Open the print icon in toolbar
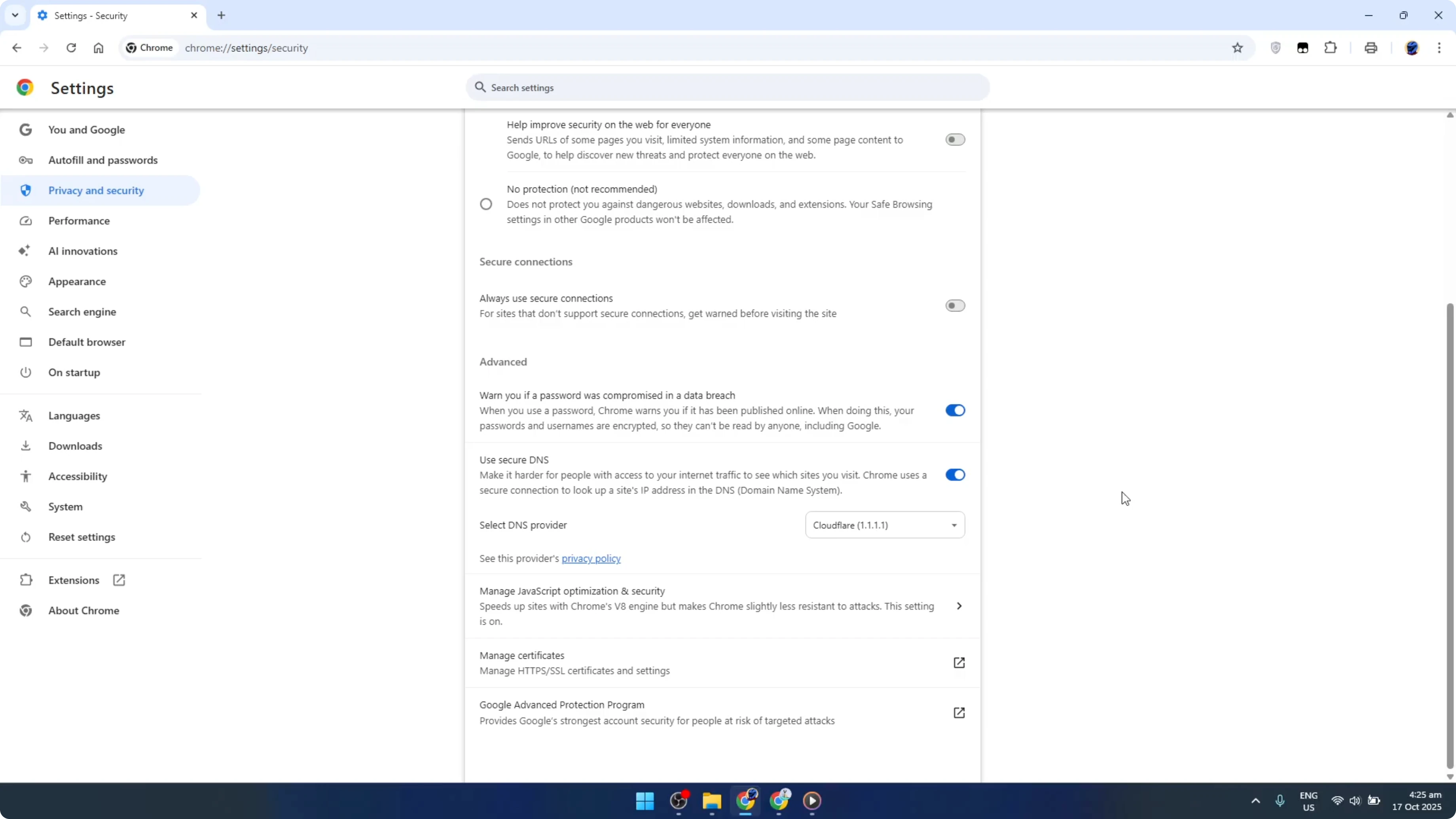 tap(1371, 48)
